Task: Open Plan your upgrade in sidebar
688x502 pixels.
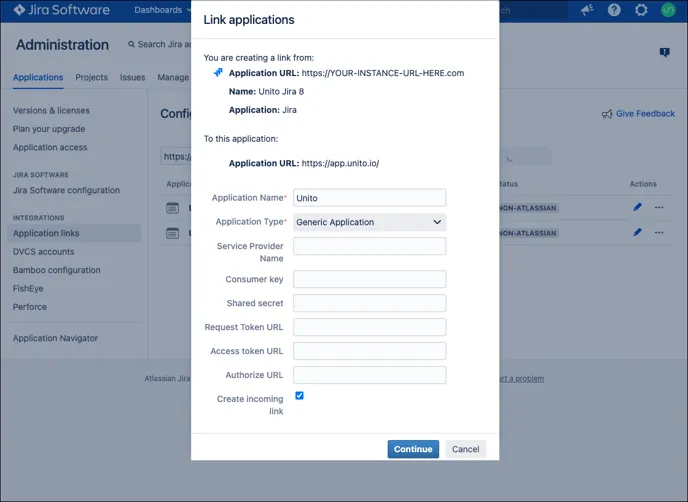Action: [49, 129]
